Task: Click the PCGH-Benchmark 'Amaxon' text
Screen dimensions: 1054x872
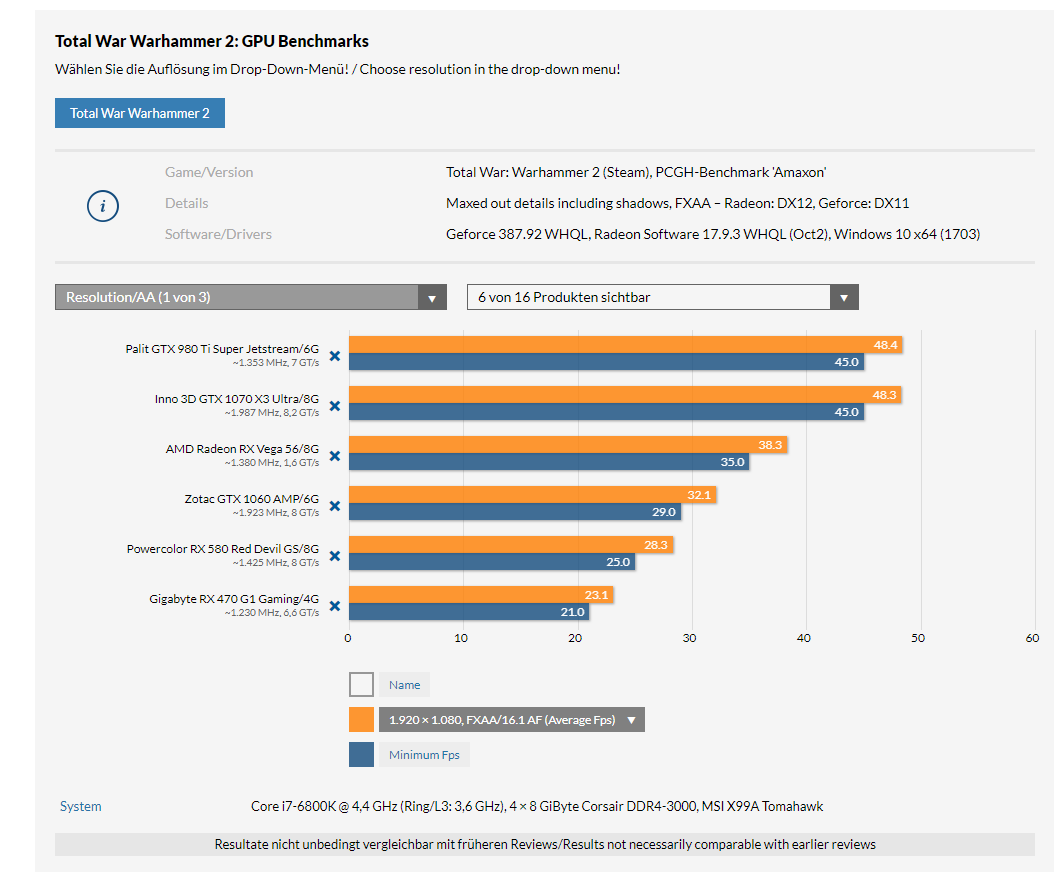Action: pos(741,172)
